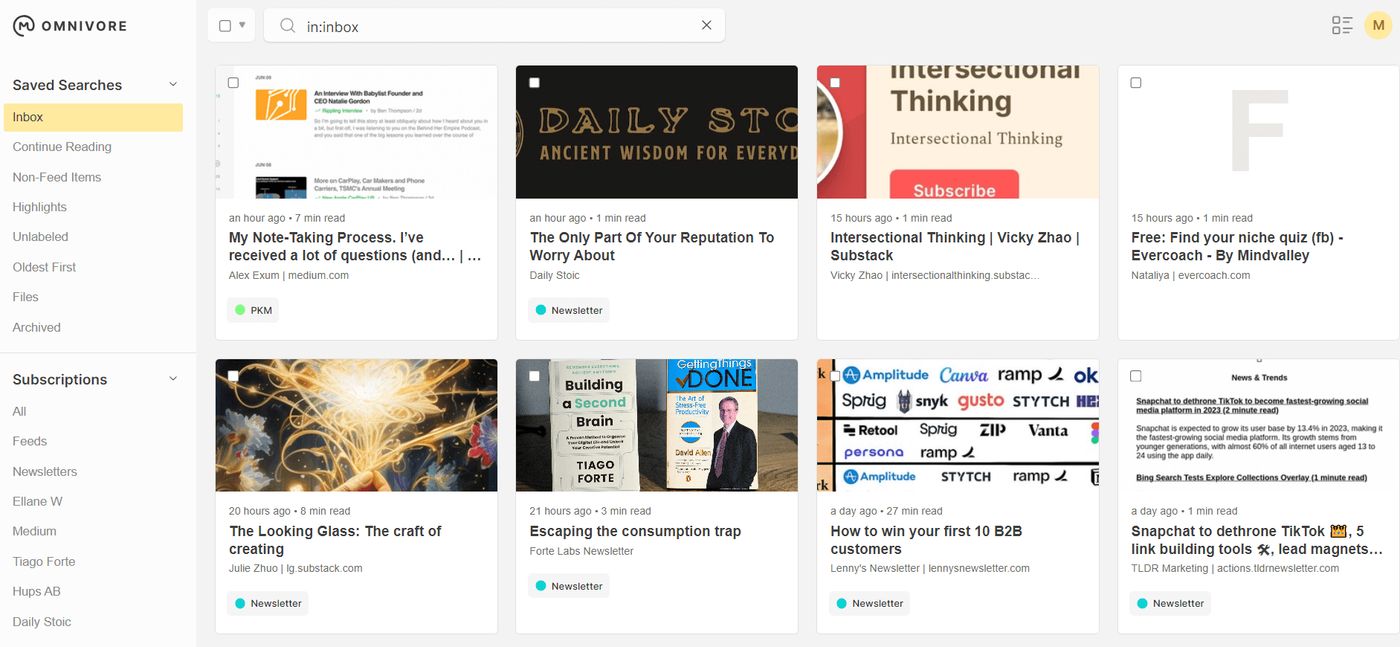The height and width of the screenshot is (647, 1400).
Task: Toggle the select-all checkbox in toolbar
Action: coord(225,26)
